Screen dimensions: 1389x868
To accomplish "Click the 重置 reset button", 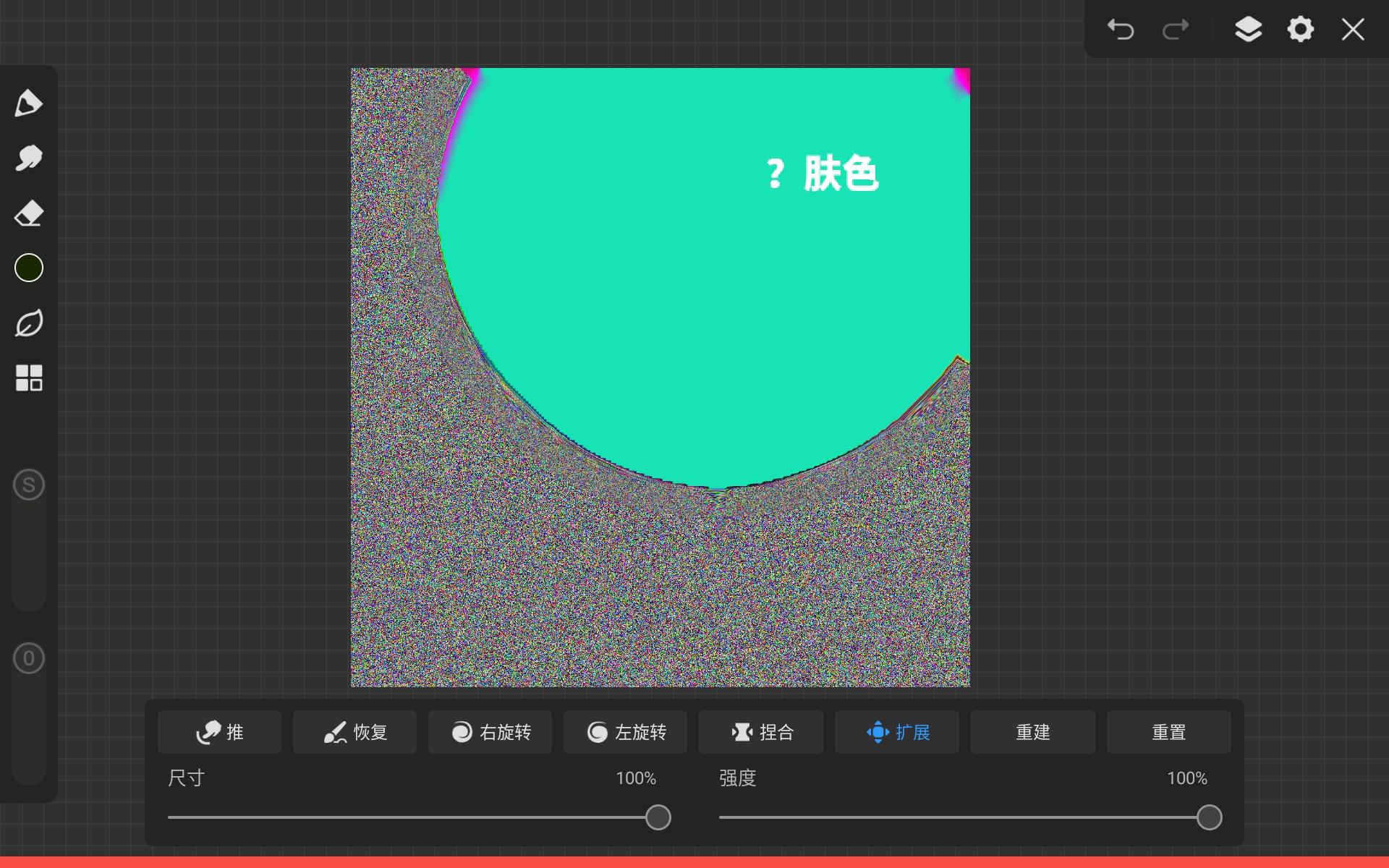I will tap(1169, 732).
